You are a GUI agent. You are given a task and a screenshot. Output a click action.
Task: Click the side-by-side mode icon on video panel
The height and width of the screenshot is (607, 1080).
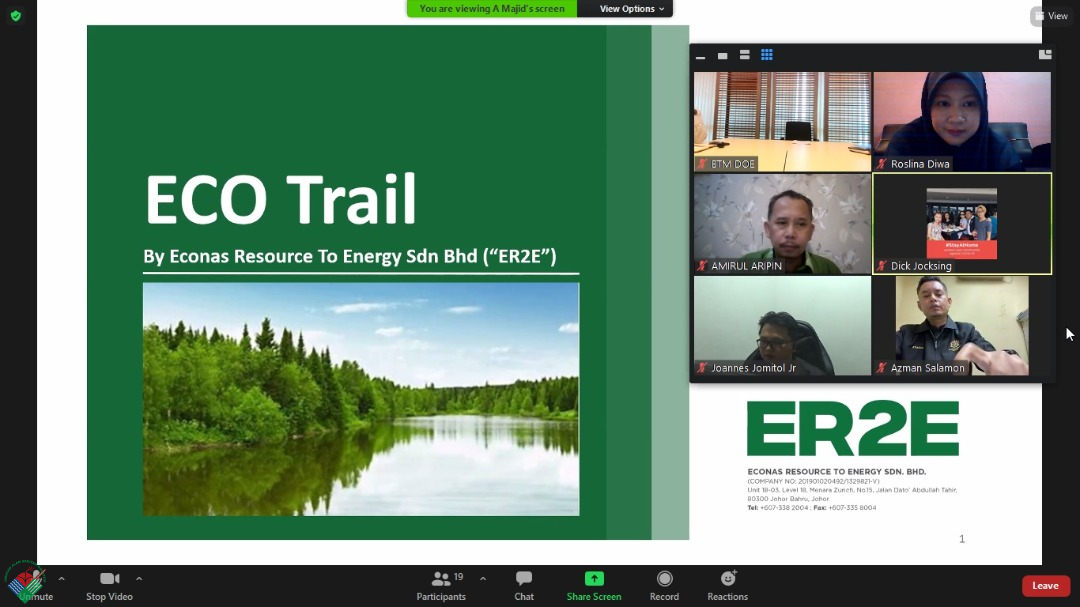(x=1045, y=54)
